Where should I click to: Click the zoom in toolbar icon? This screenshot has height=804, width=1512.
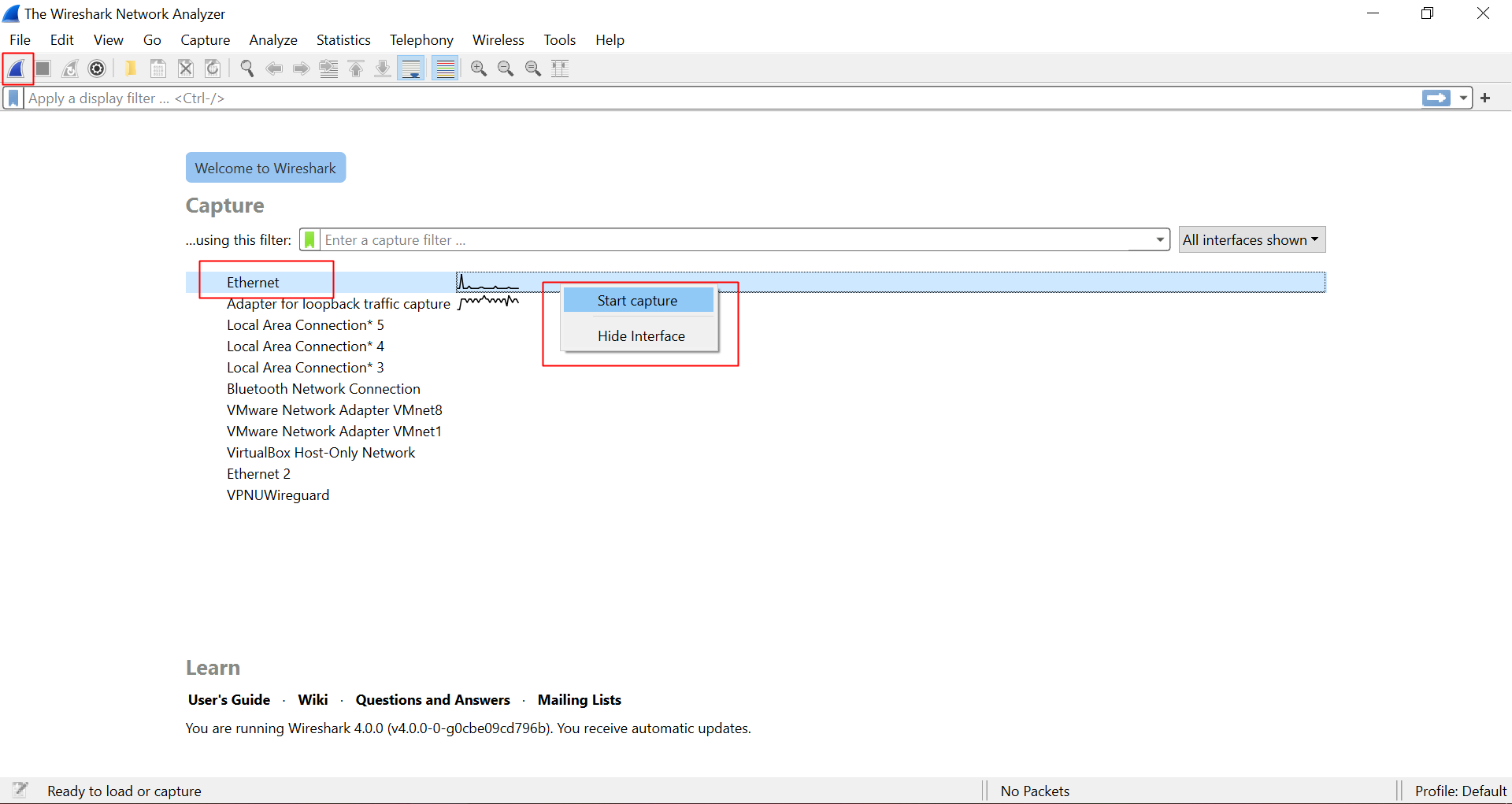click(x=478, y=69)
